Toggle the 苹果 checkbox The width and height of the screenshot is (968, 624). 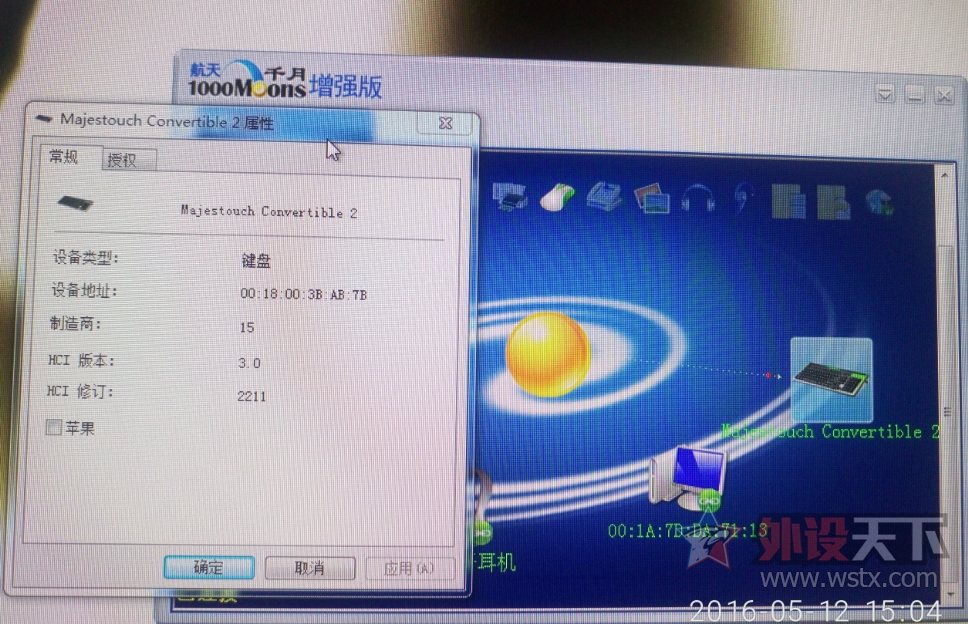(54, 428)
